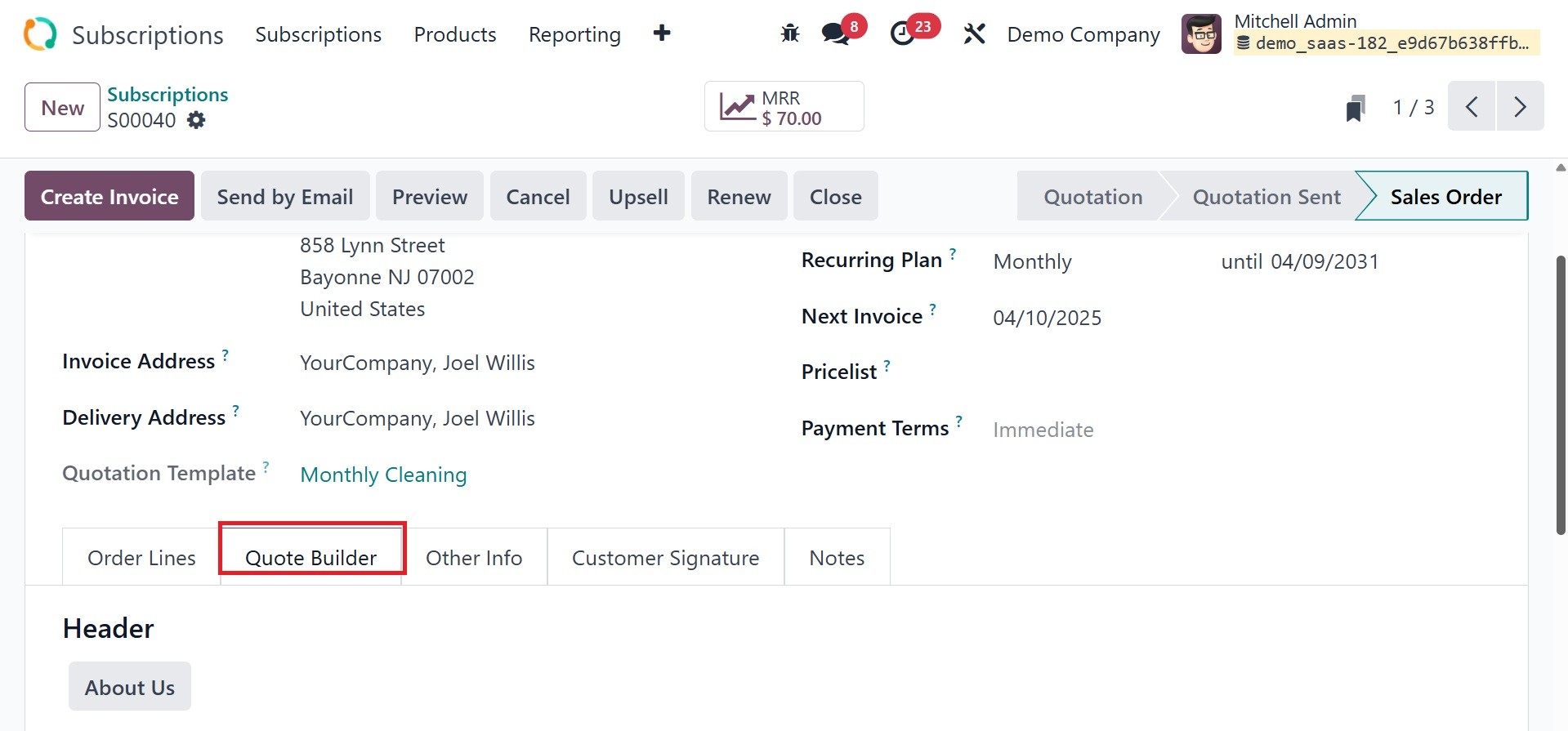This screenshot has height=731, width=1568.
Task: Click the wrench and screwdriver tools icon
Action: (x=974, y=33)
